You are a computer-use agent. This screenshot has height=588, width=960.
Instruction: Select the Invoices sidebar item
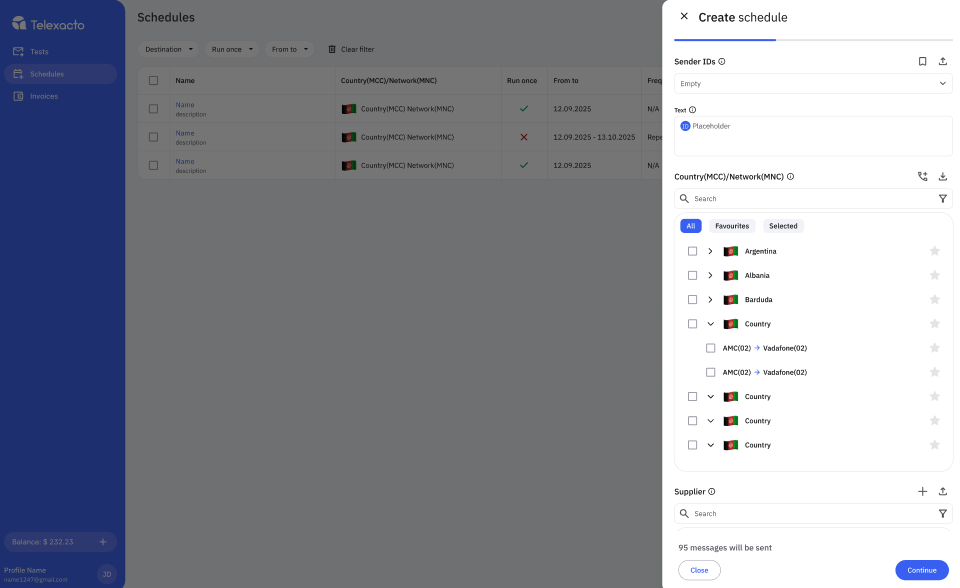tap(43, 95)
